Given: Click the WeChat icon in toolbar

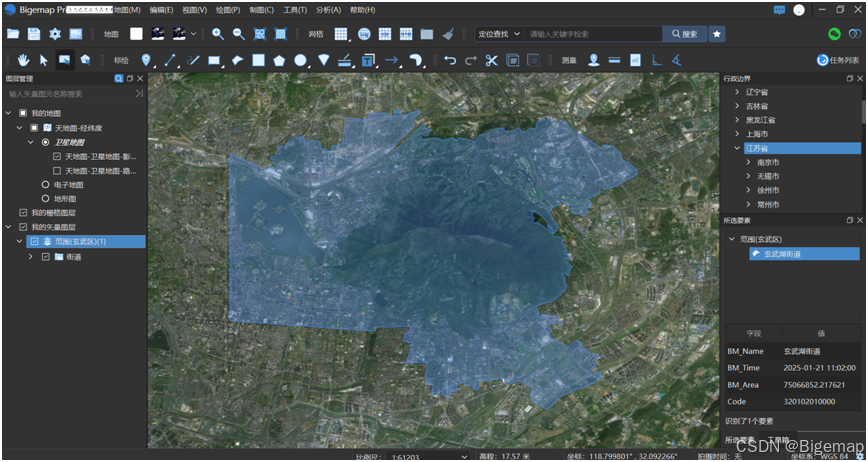Looking at the screenshot, I should pos(834,34).
